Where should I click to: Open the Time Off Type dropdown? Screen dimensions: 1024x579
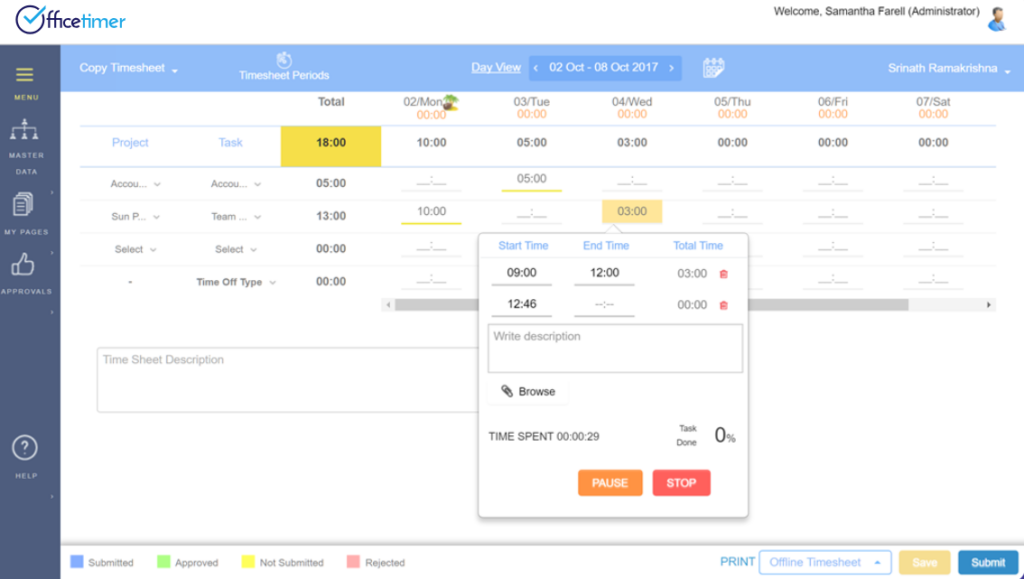(x=236, y=282)
